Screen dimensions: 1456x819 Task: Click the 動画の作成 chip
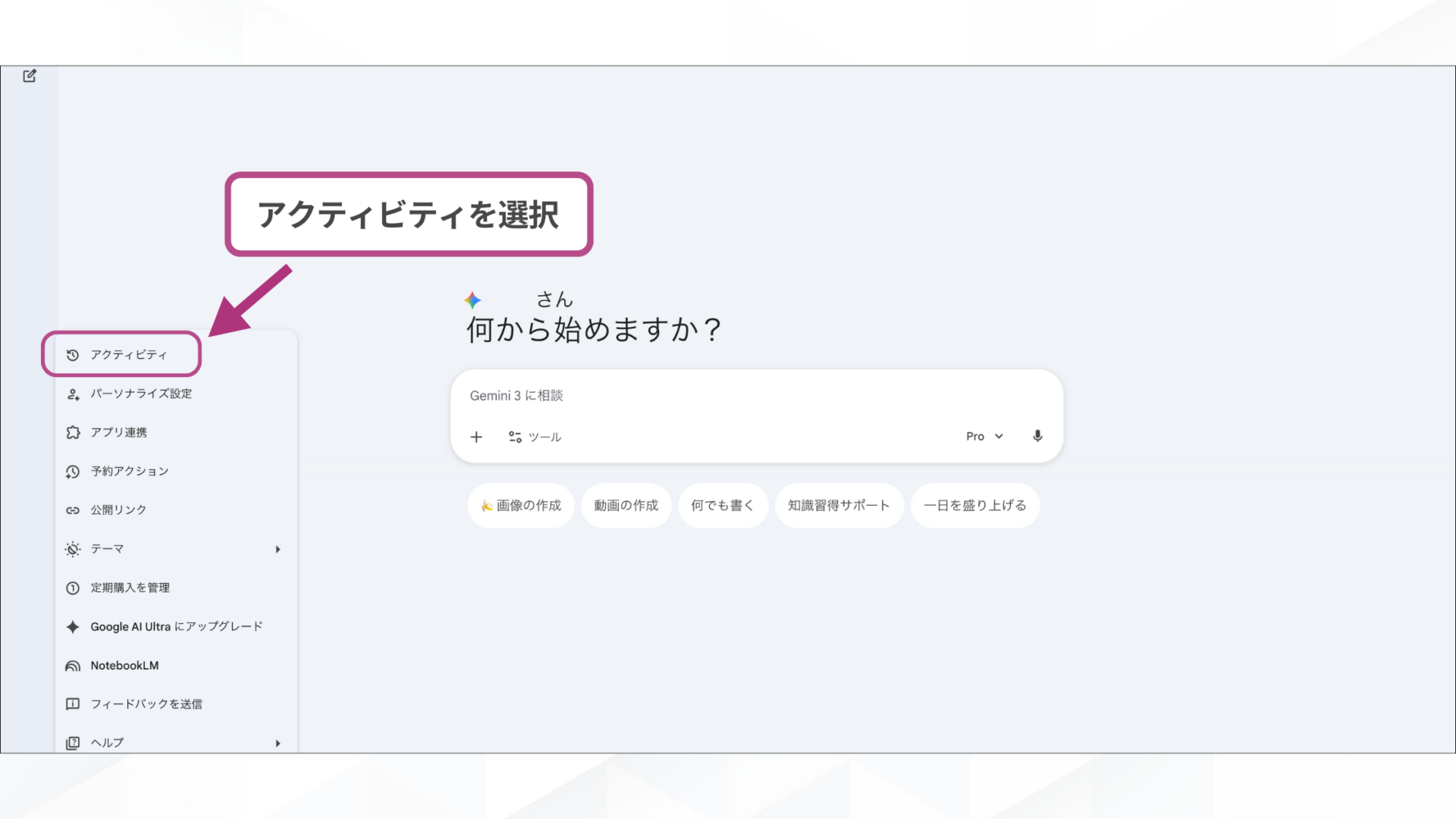coord(626,505)
